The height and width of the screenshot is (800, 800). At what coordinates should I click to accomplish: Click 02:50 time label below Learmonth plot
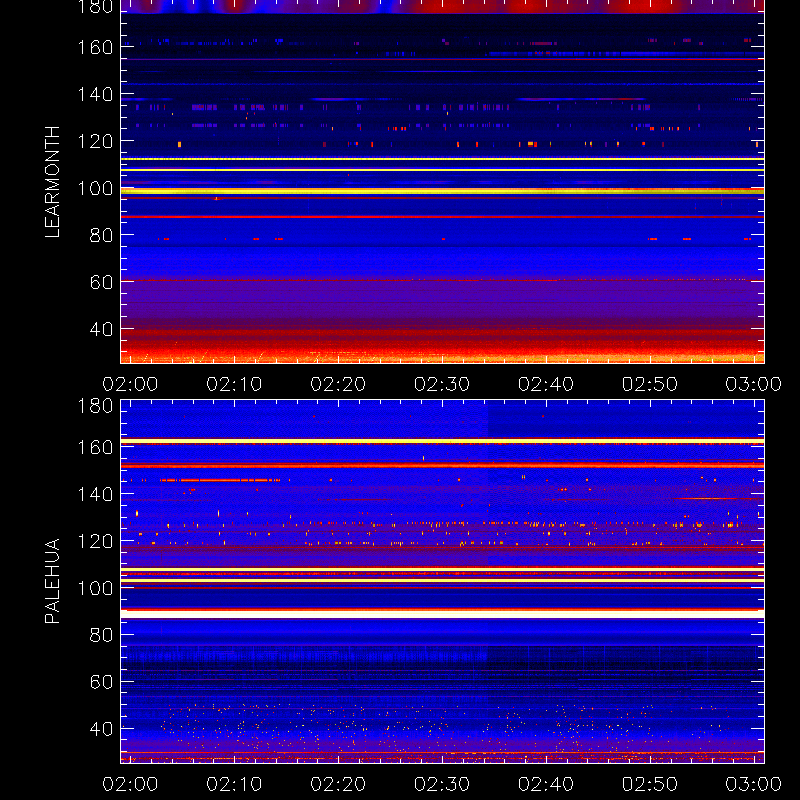pyautogui.click(x=649, y=384)
